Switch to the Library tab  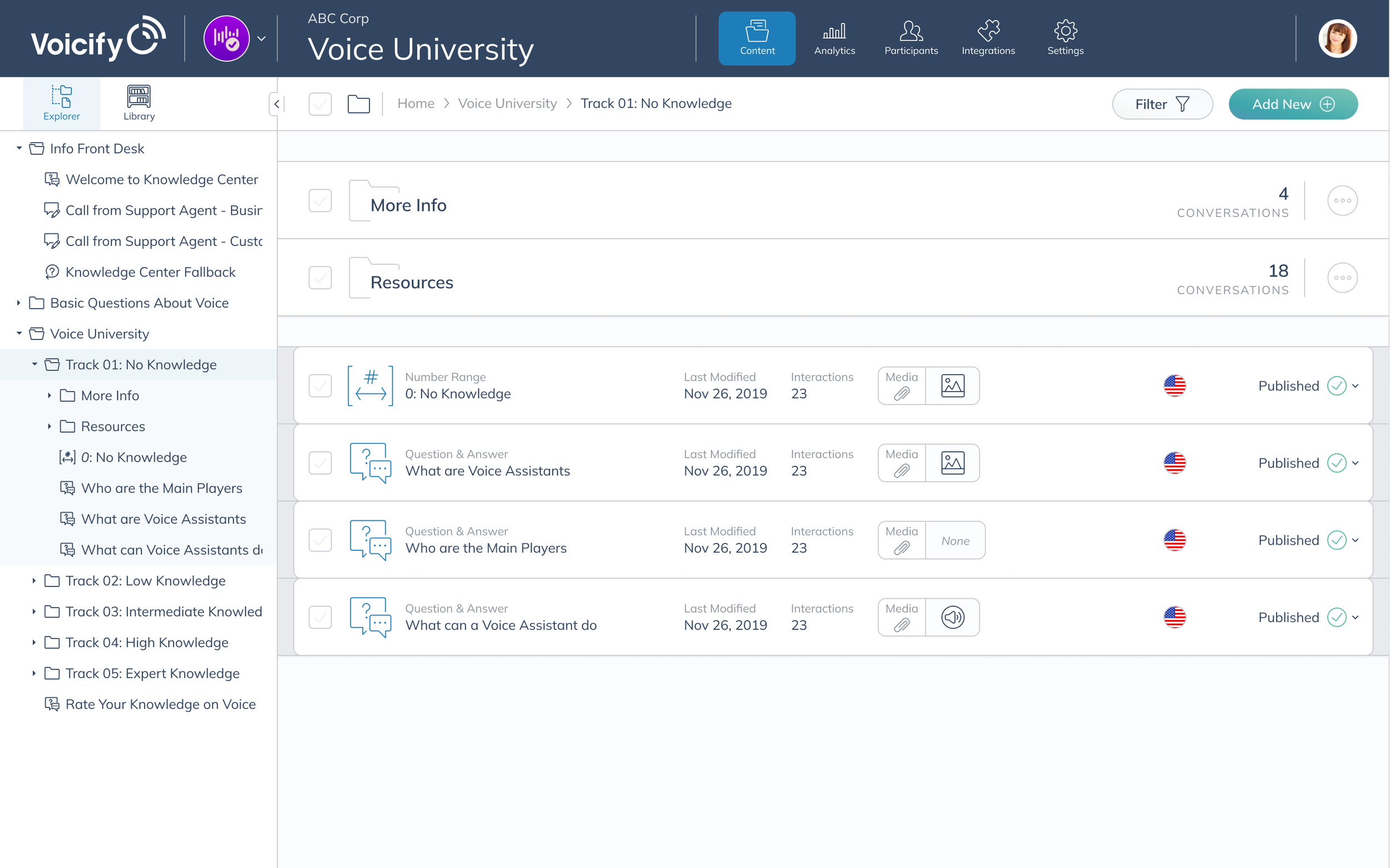(x=139, y=103)
